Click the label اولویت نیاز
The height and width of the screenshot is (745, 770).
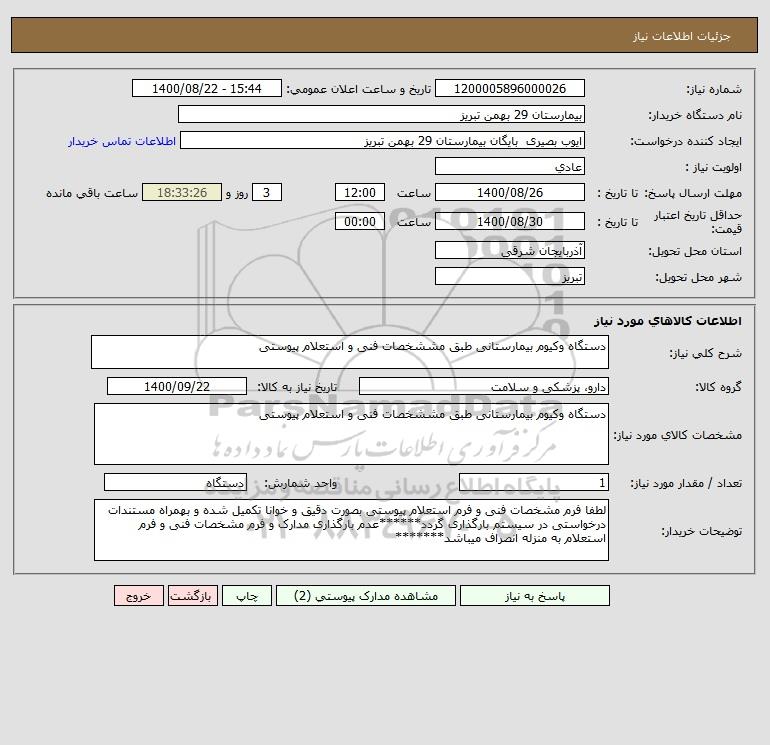(x=714, y=167)
